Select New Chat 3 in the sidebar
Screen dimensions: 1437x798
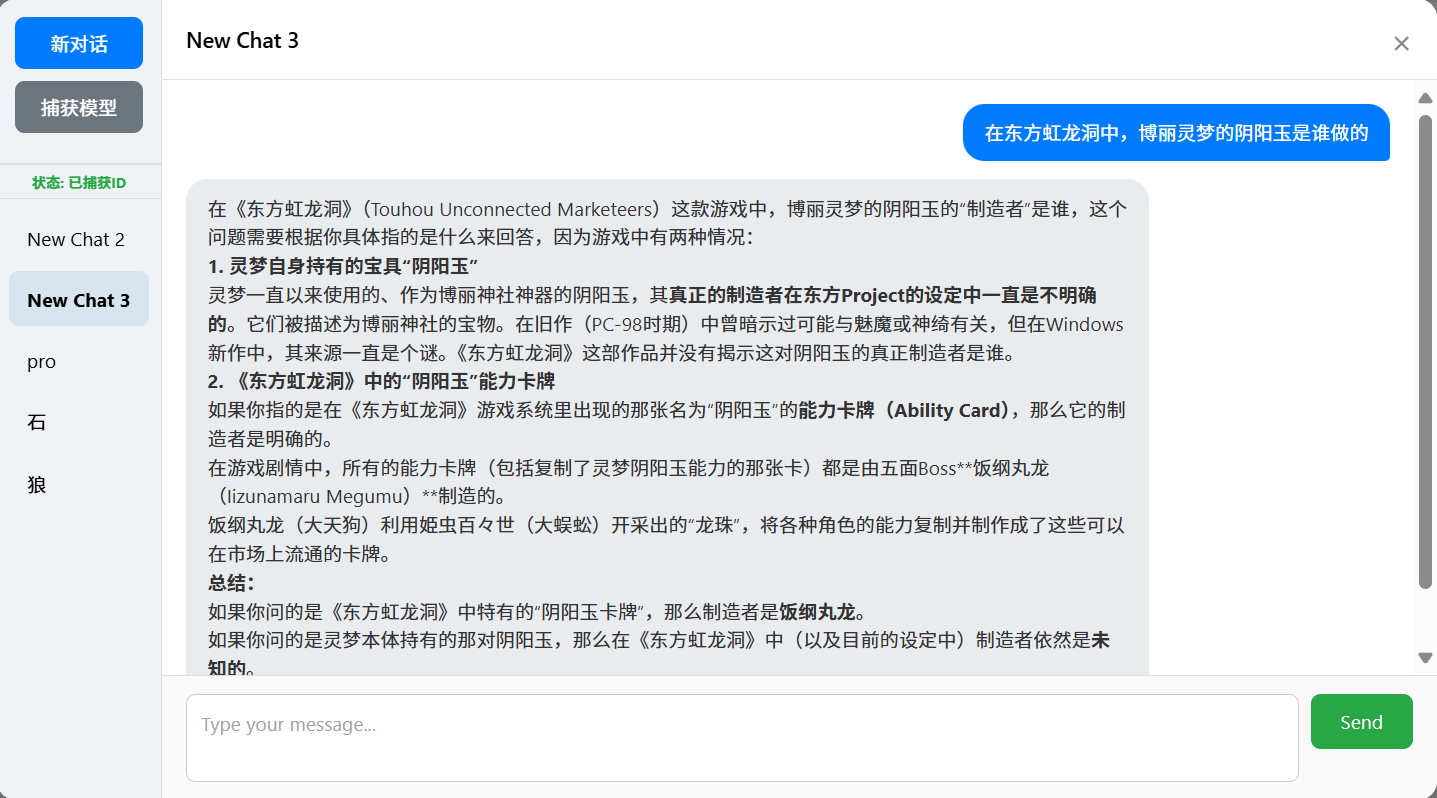(79, 300)
